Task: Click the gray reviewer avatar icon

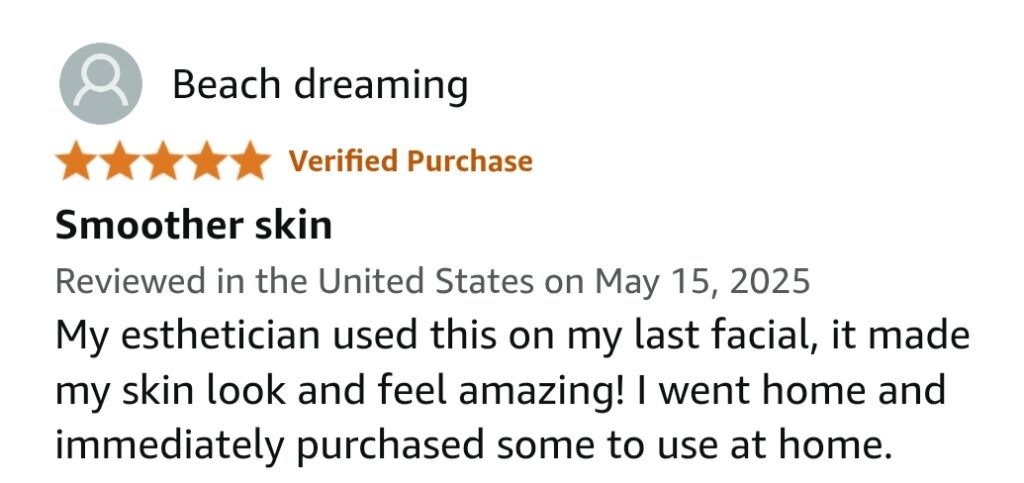Action: [101, 84]
